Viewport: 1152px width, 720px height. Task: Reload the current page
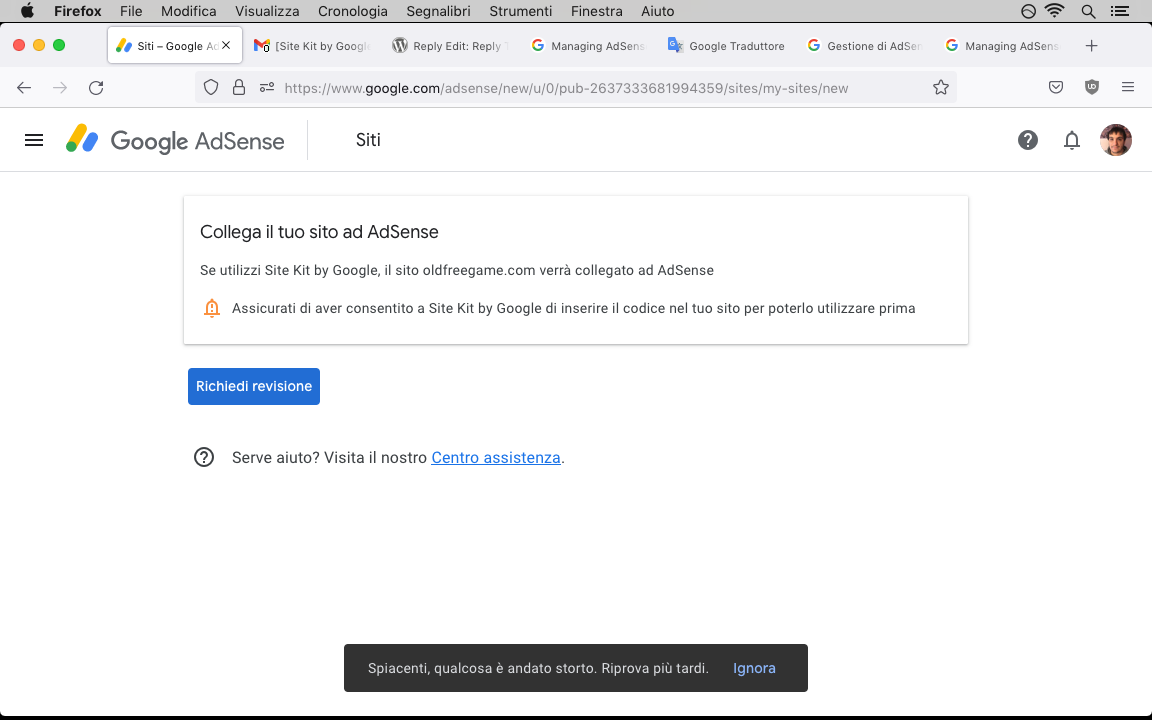(96, 87)
